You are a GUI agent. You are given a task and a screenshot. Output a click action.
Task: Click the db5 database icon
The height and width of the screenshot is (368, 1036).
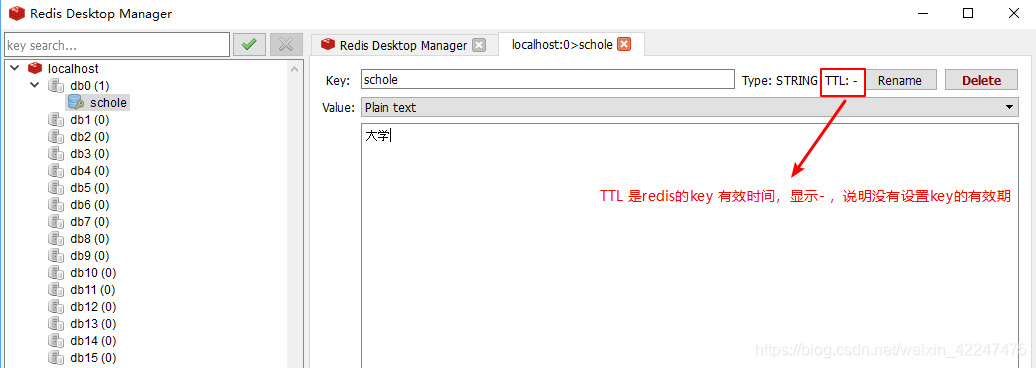click(56, 188)
